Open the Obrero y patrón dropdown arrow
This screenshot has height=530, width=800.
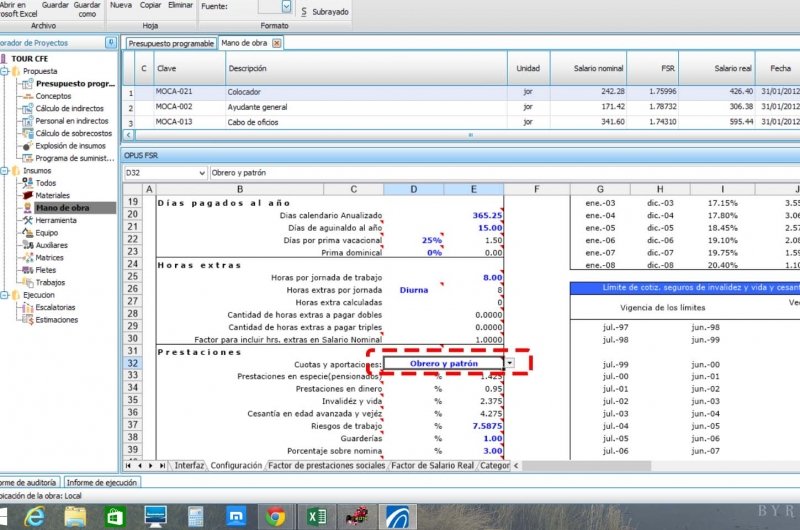click(510, 363)
